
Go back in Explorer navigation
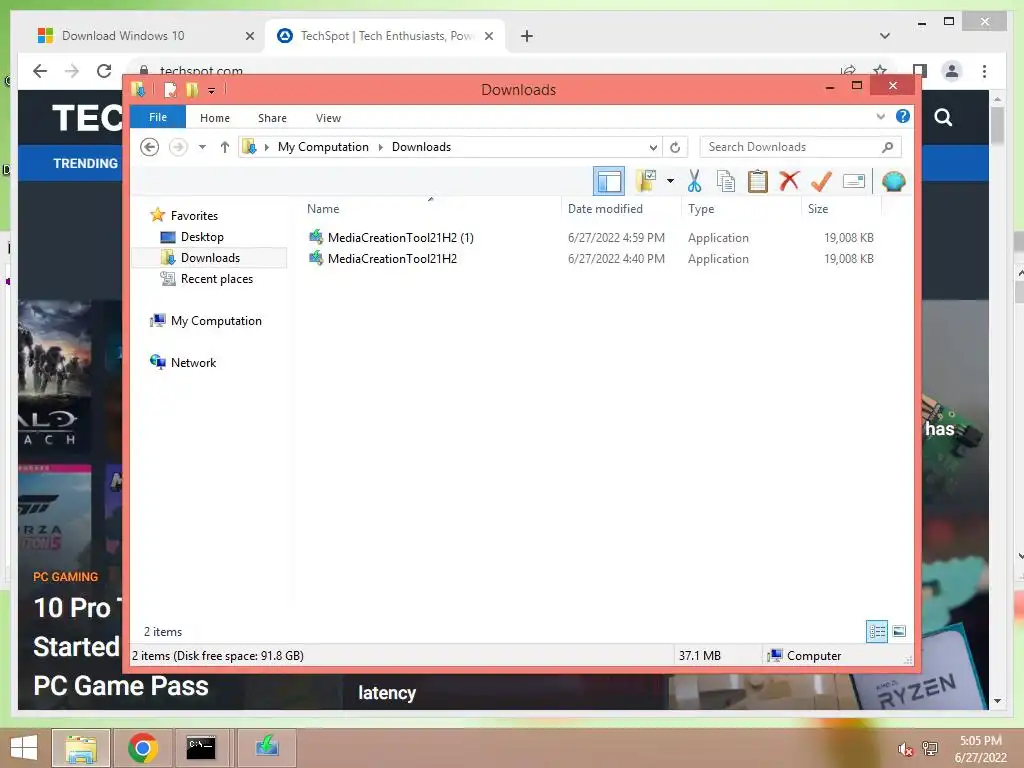pyautogui.click(x=150, y=147)
